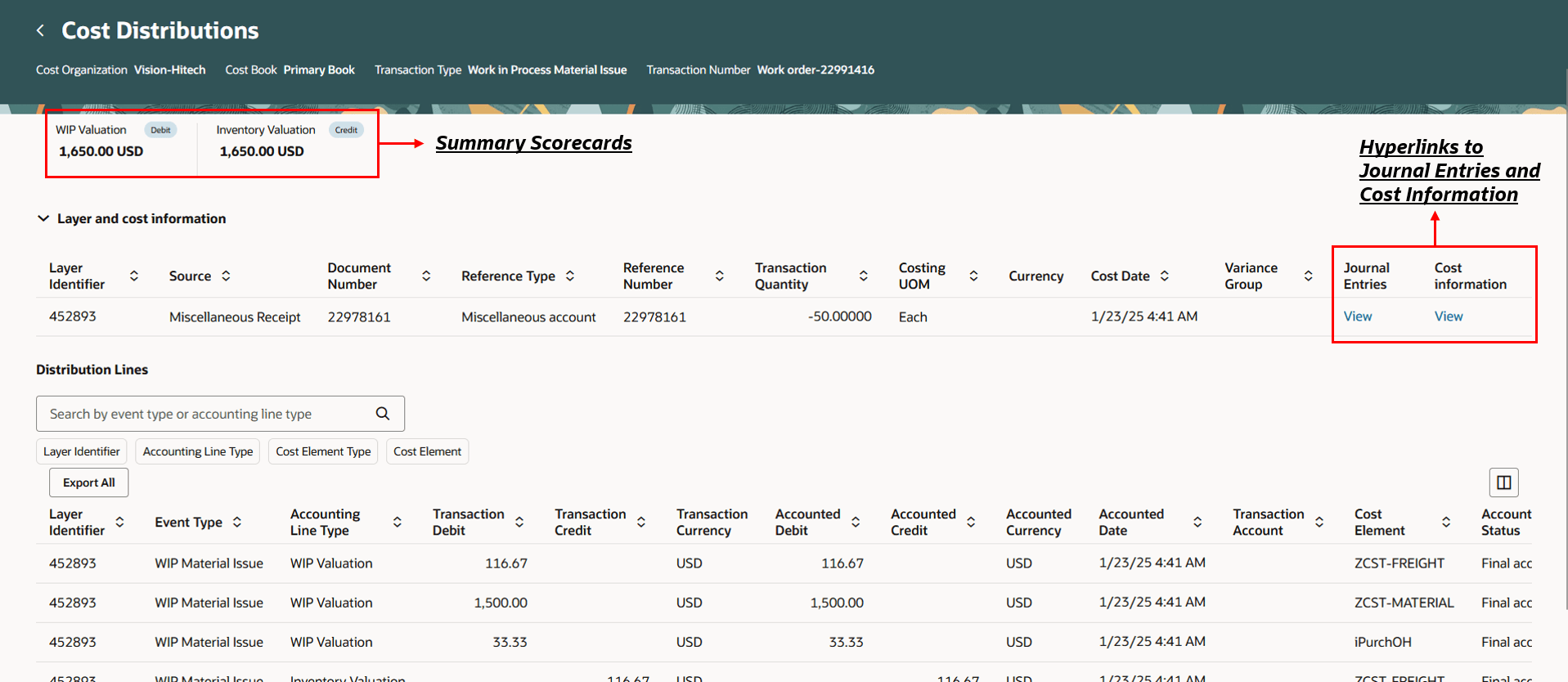Sort the Accounted Credit column
1568x682 pixels.
click(971, 522)
